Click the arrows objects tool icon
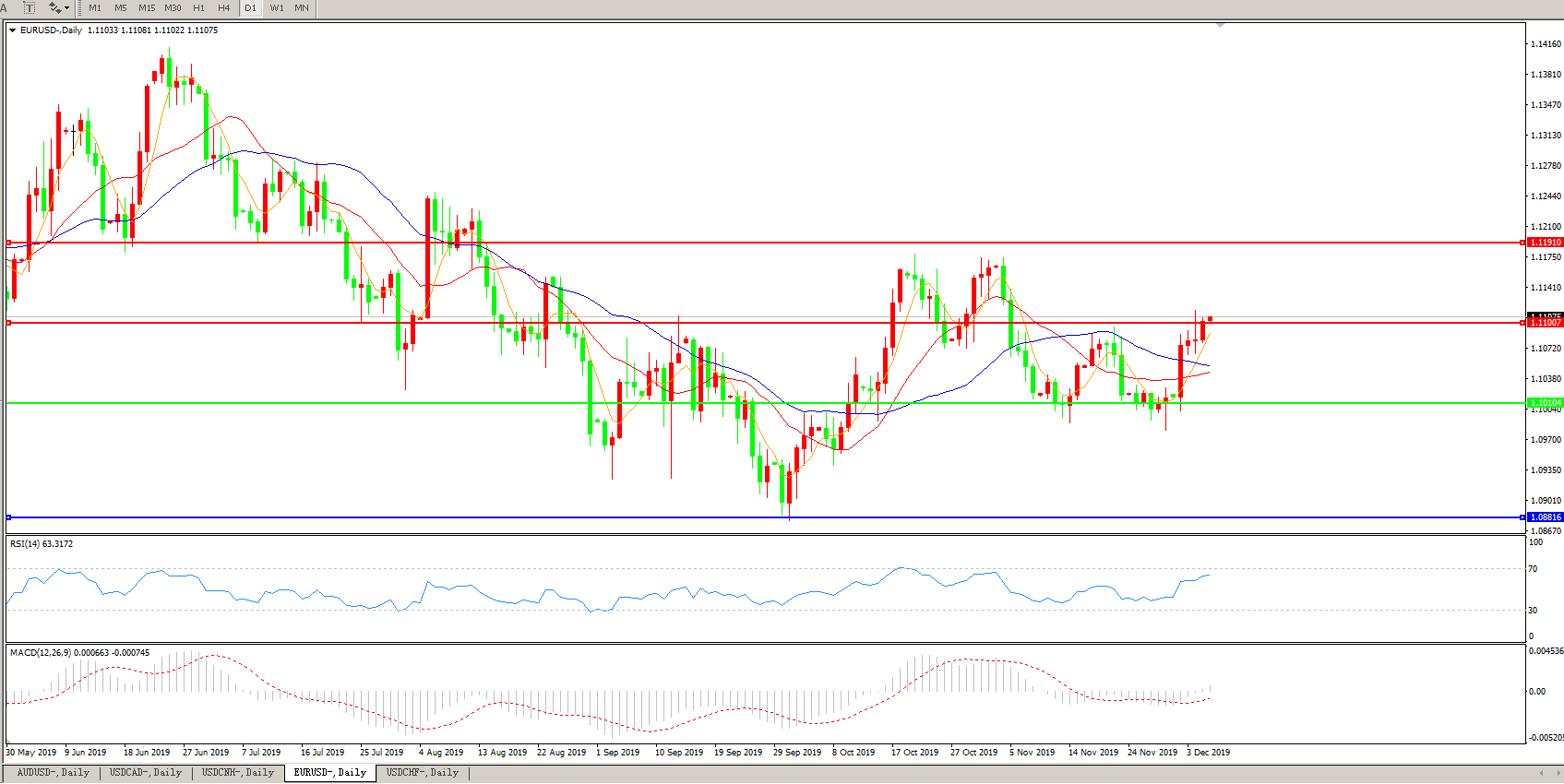 coord(54,7)
